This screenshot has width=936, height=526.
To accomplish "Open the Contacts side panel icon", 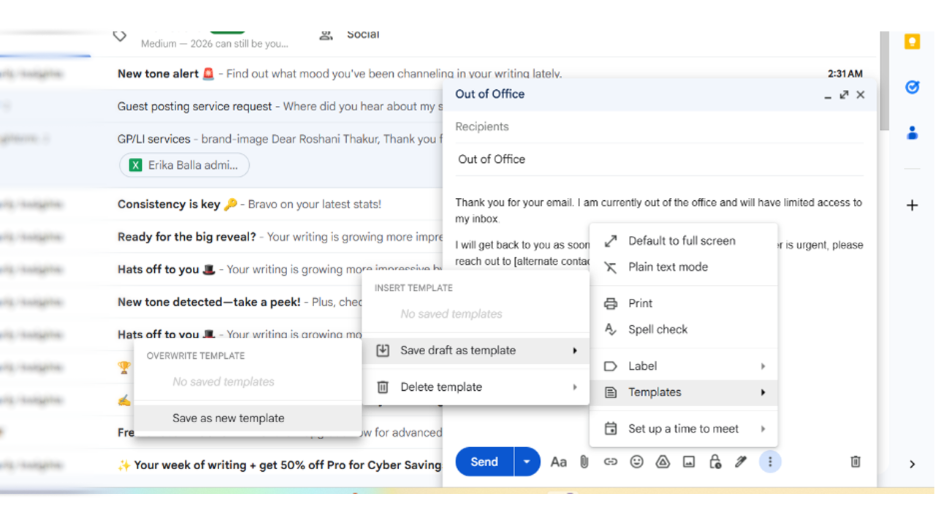I will pyautogui.click(x=912, y=132).
